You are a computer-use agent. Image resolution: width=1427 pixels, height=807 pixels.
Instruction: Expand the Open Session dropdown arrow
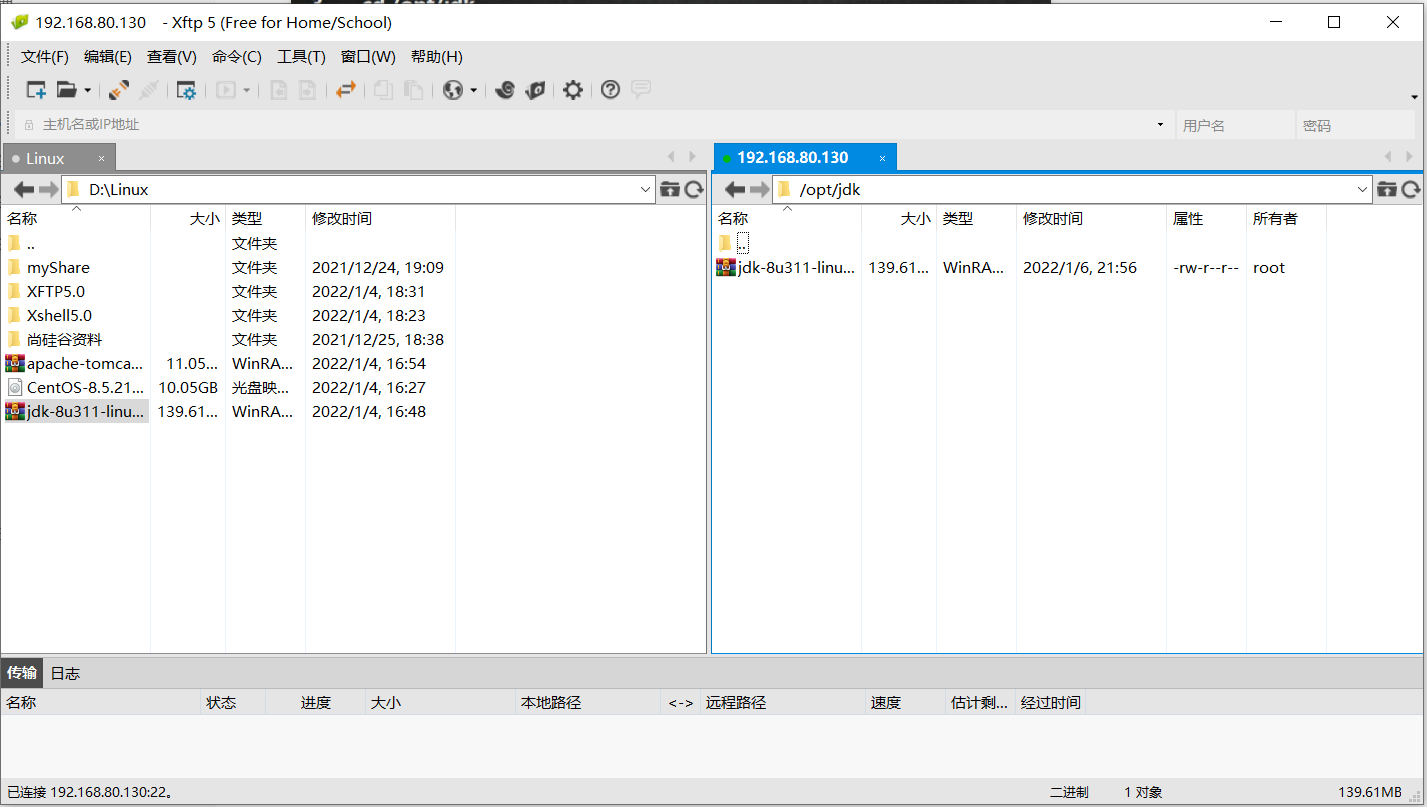(x=87, y=90)
